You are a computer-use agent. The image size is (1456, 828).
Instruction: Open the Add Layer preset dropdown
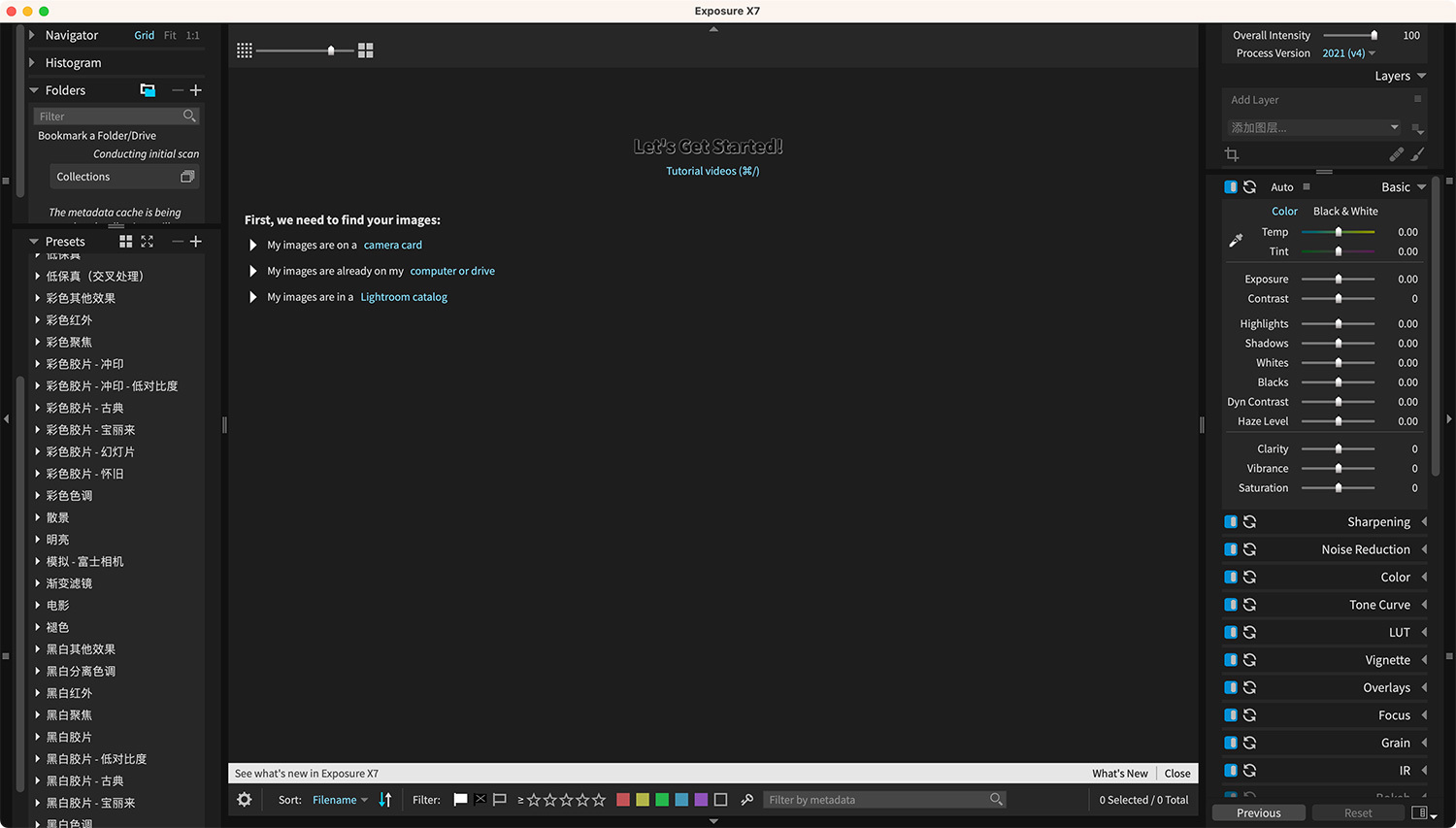coord(1313,127)
